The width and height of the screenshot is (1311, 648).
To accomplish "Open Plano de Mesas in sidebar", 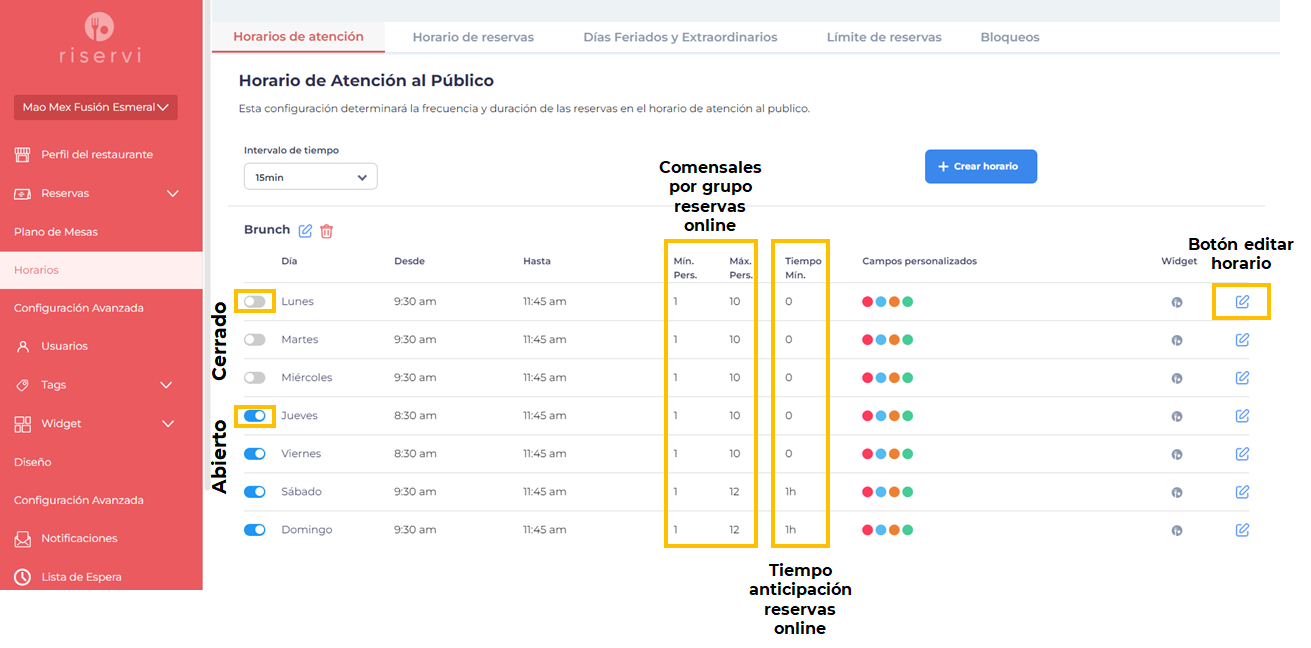I will tap(56, 232).
